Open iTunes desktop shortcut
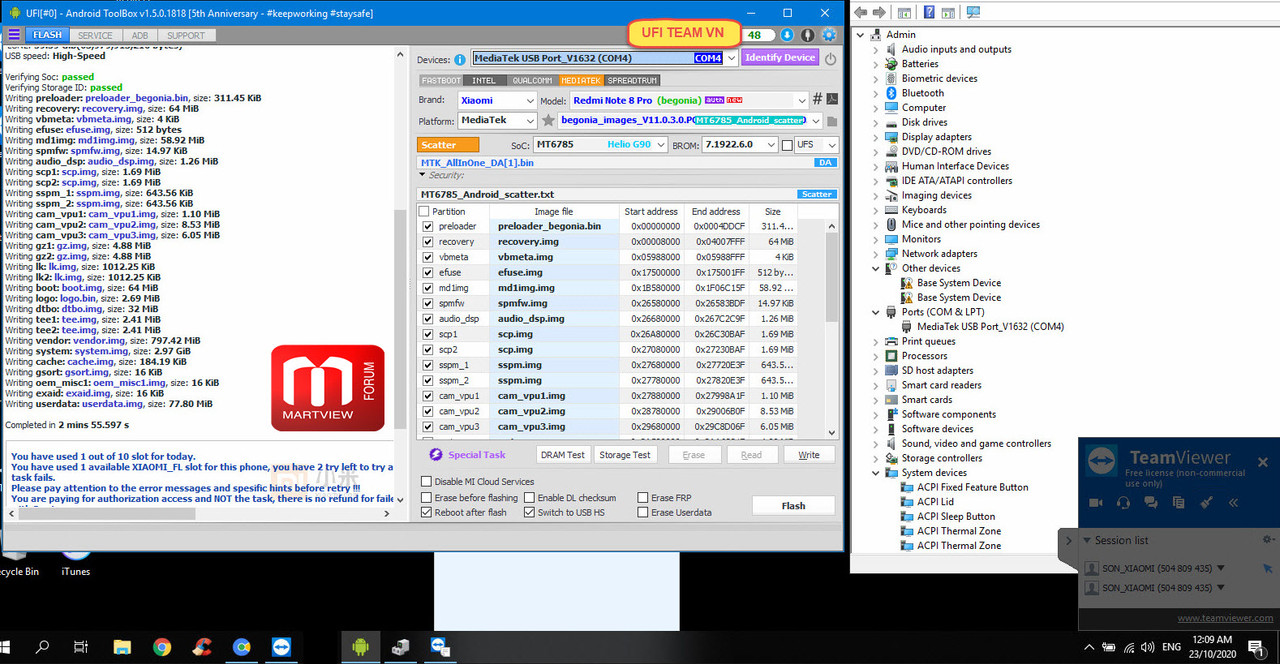 75,562
